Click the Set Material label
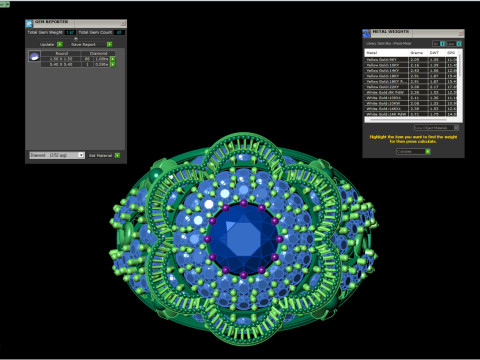 click(x=100, y=155)
